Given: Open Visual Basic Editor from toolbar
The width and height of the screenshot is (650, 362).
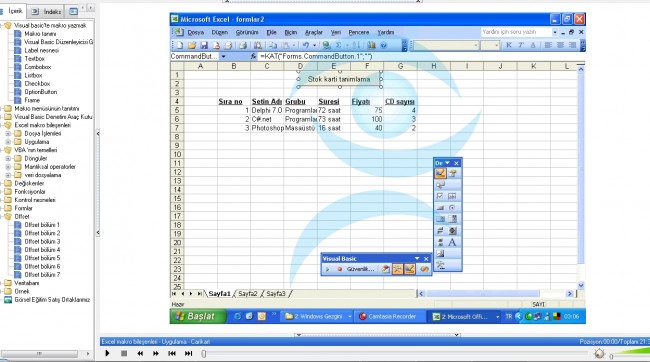Looking at the screenshot, I should click(x=386, y=270).
